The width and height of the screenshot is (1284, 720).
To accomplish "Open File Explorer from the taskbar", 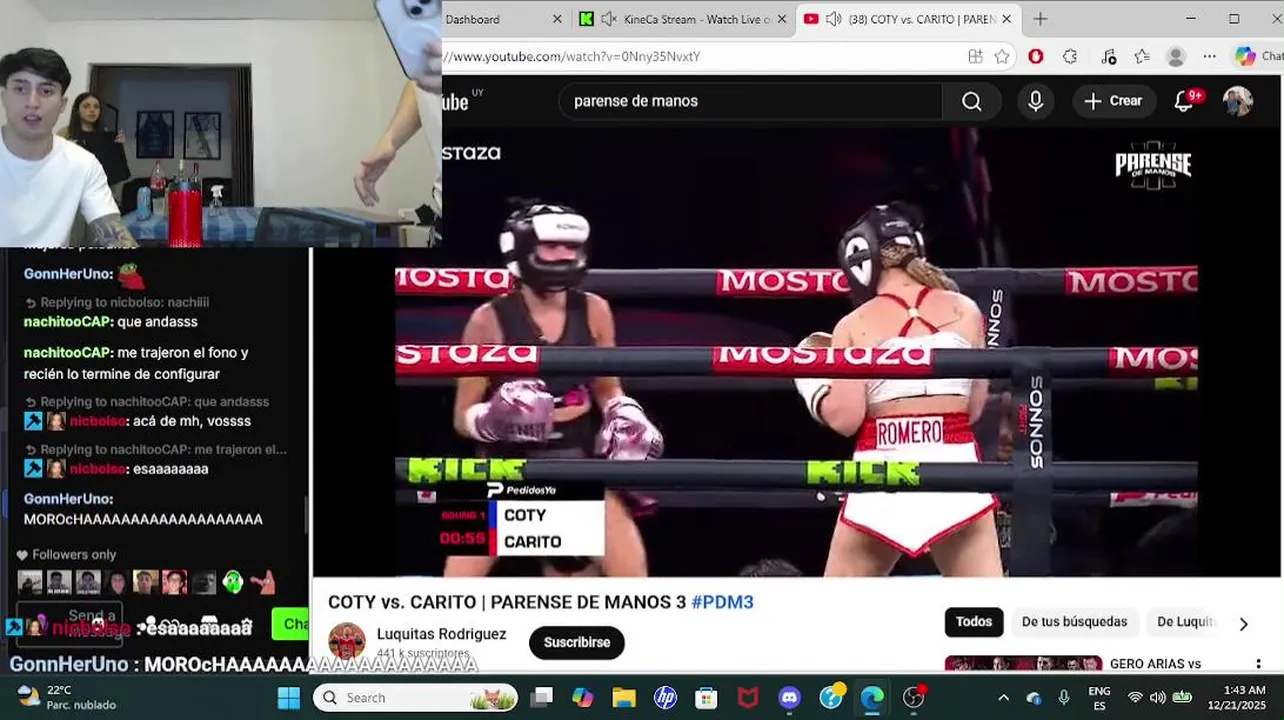I will (x=624, y=697).
